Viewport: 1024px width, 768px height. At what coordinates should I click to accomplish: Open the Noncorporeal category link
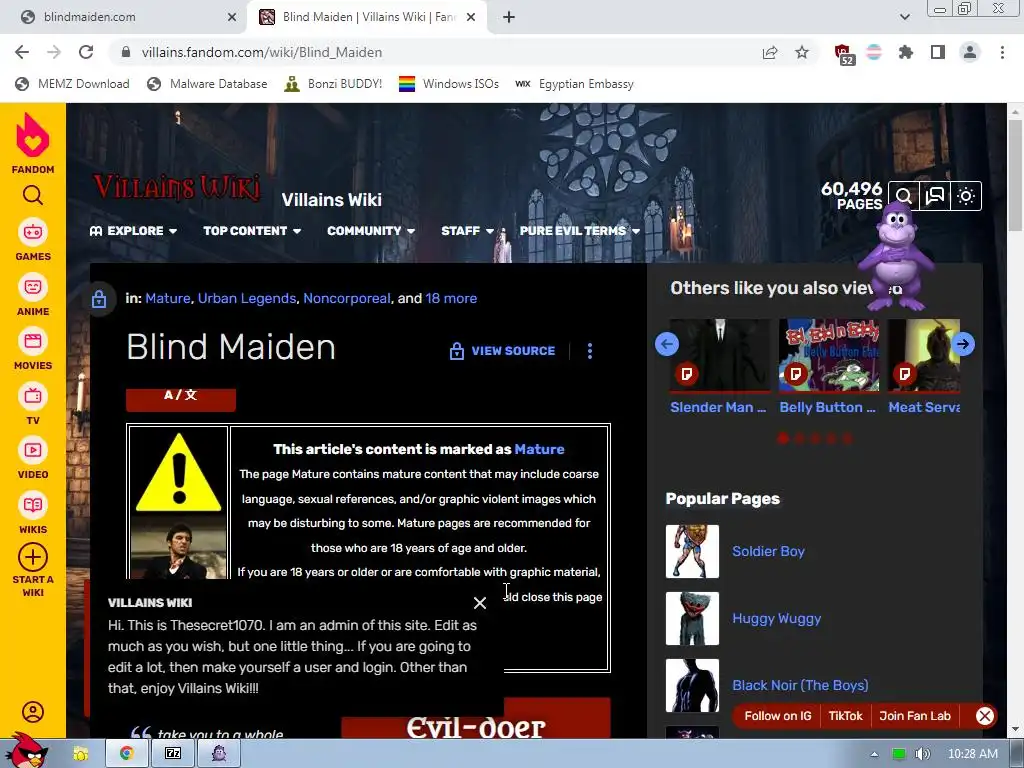347,298
